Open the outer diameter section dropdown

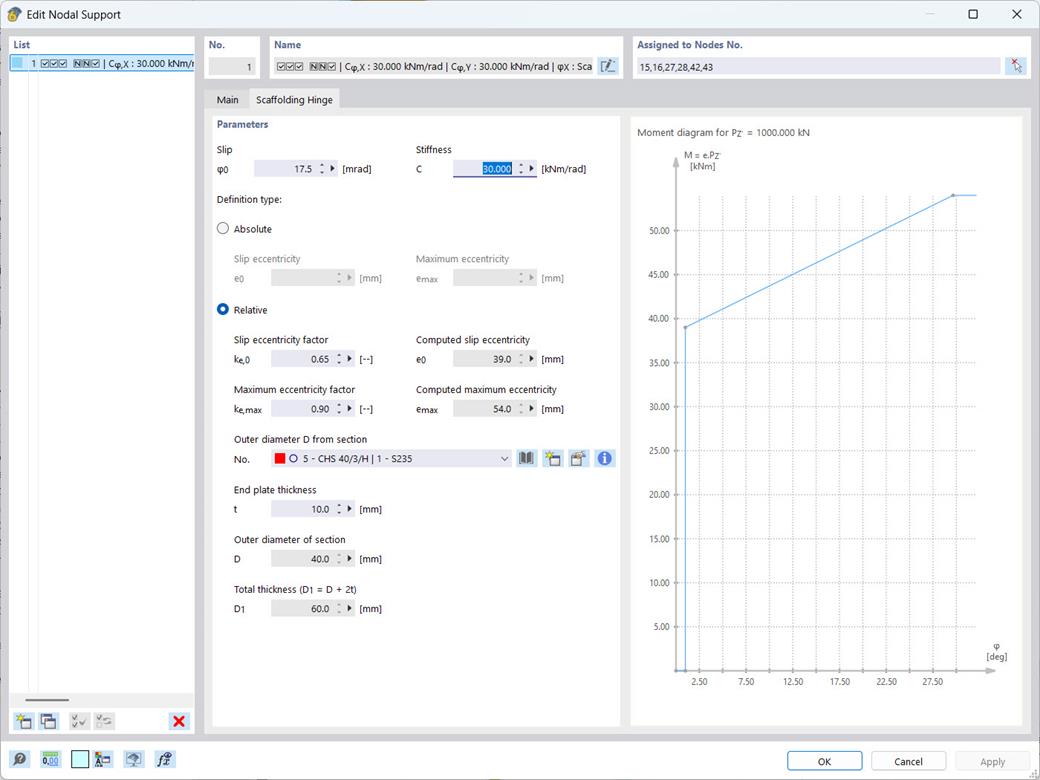(505, 458)
